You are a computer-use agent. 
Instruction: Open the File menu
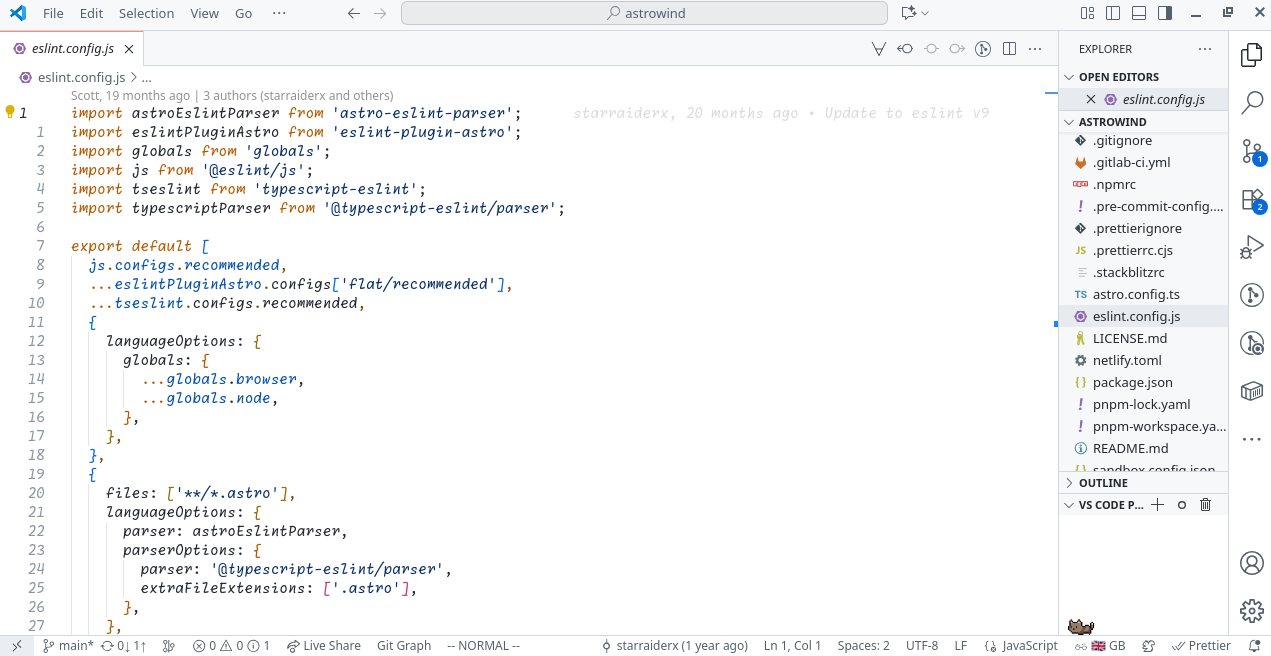click(x=53, y=13)
